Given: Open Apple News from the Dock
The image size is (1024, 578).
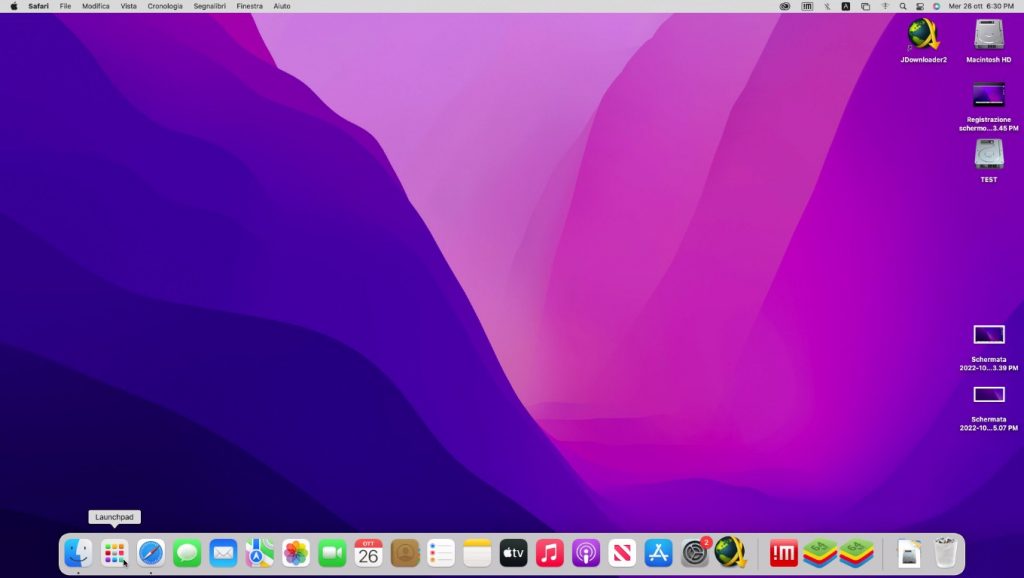Looking at the screenshot, I should pos(621,554).
